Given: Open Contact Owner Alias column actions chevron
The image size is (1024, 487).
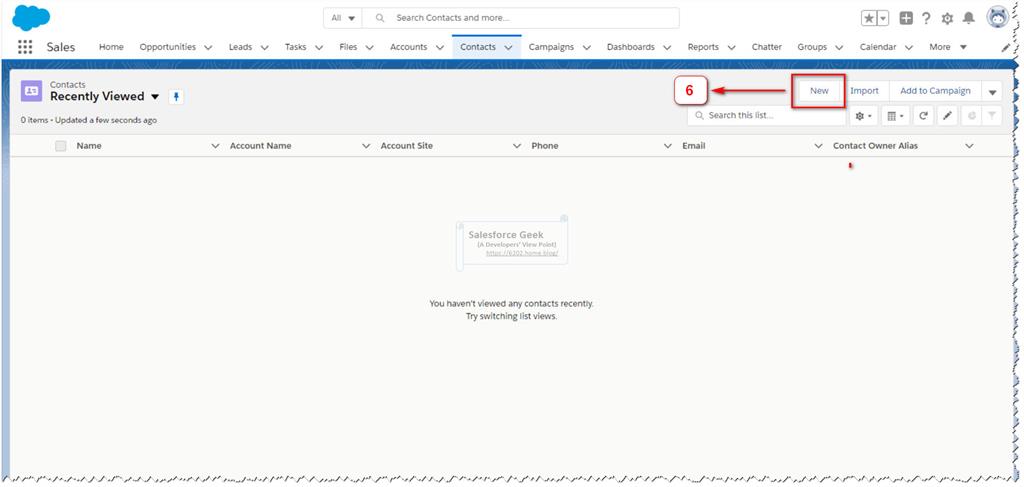Looking at the screenshot, I should (969, 146).
